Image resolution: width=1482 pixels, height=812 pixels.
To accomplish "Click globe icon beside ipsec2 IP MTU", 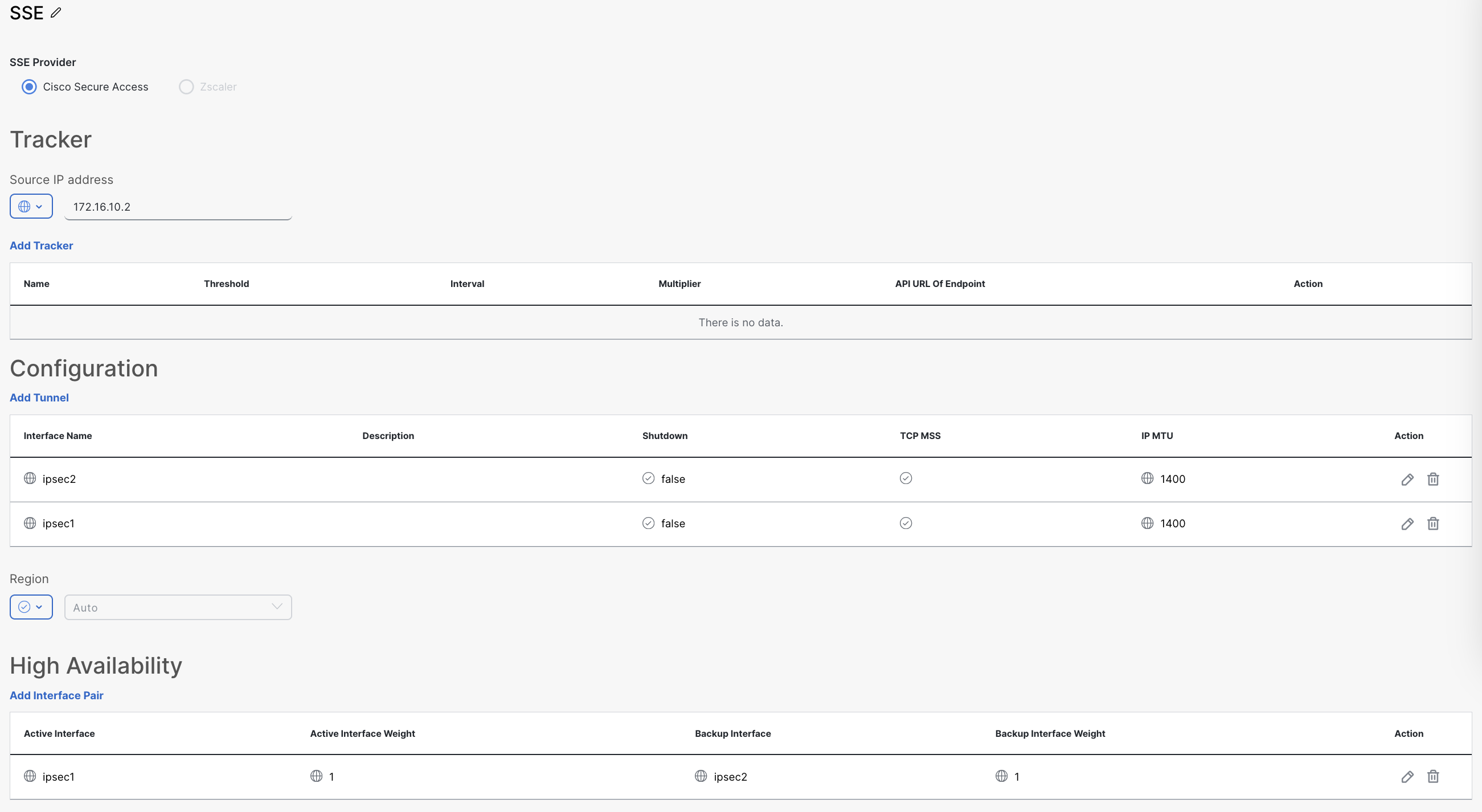I will coord(1147,478).
